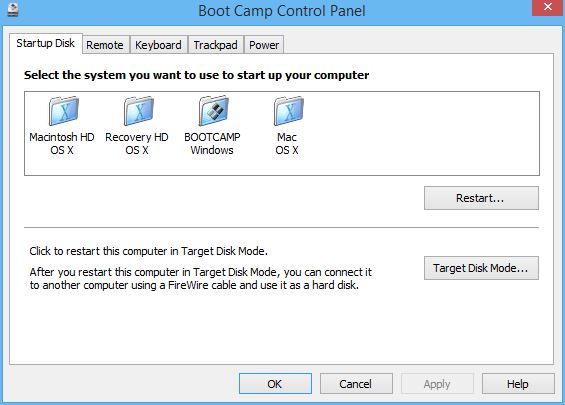Image resolution: width=565 pixels, height=405 pixels.
Task: Confirm with the OK button
Action: click(275, 384)
